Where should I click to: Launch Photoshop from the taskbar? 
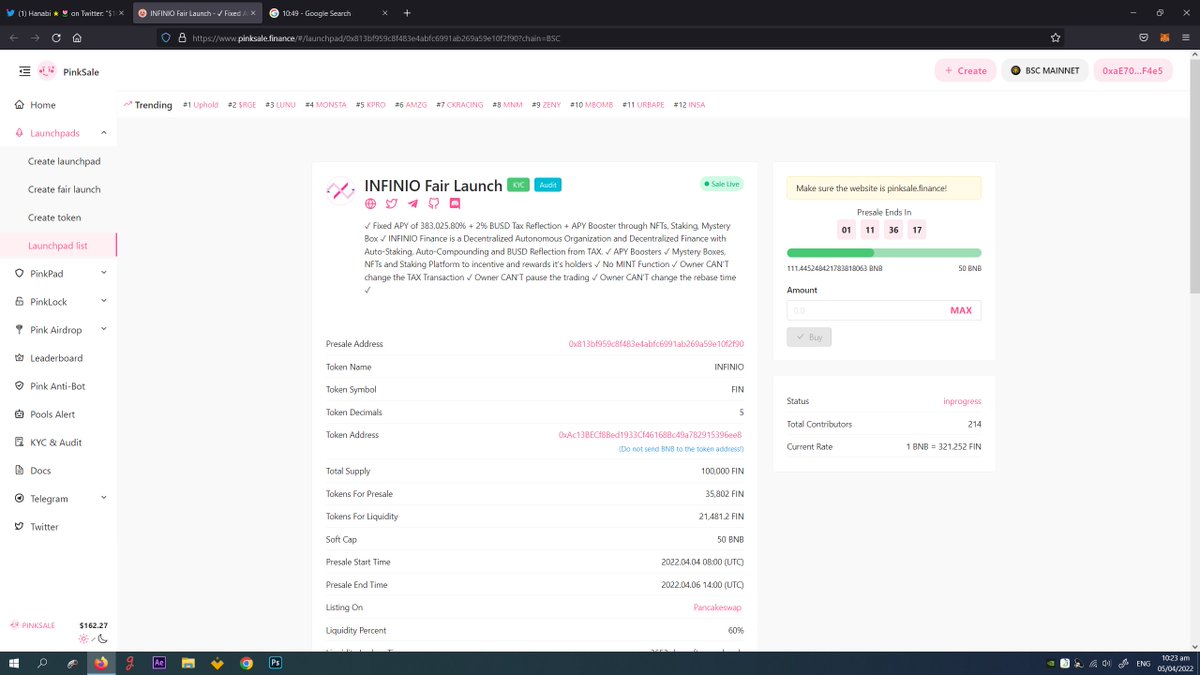(274, 662)
